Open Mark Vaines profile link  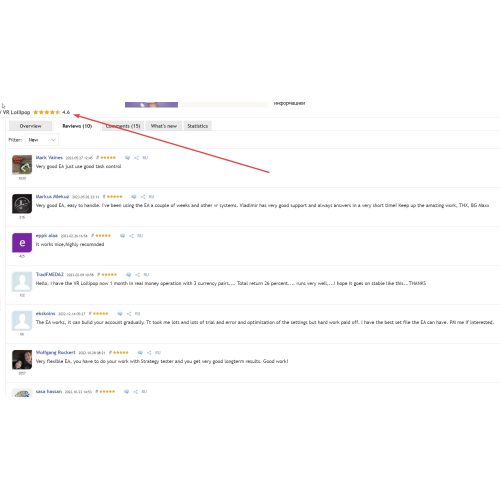pyautogui.click(x=49, y=157)
